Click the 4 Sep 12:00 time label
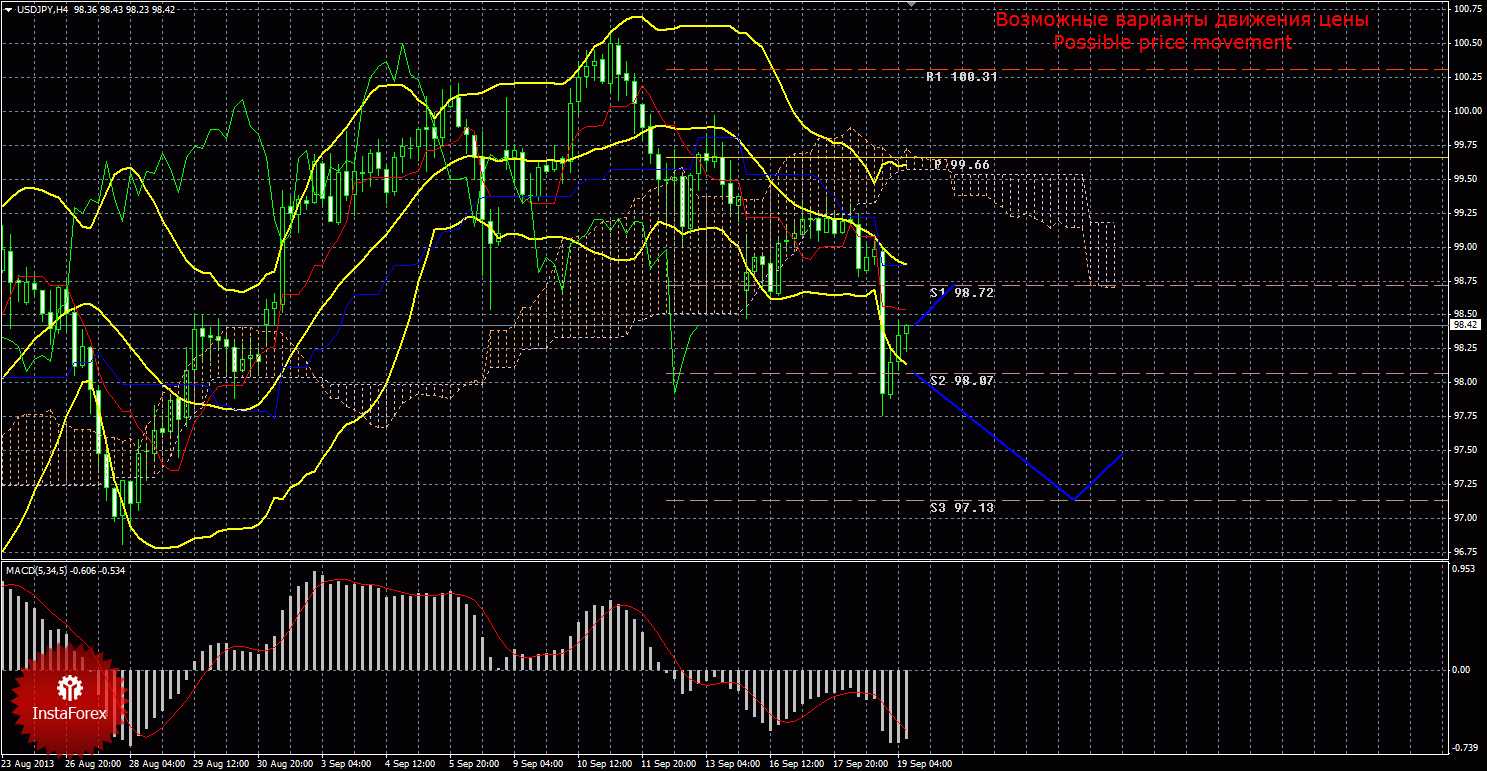This screenshot has width=1487, height=771. tap(412, 763)
